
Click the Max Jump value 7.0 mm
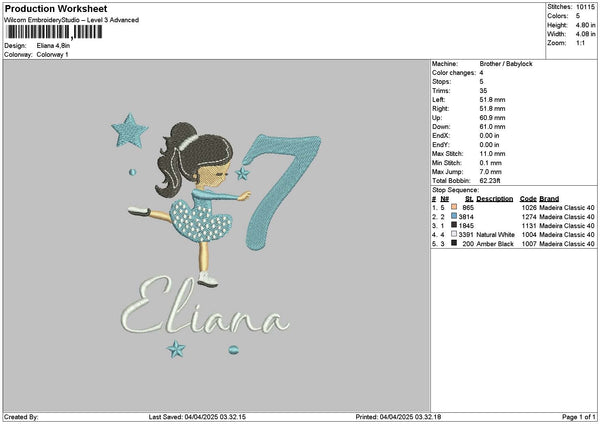[x=490, y=172]
